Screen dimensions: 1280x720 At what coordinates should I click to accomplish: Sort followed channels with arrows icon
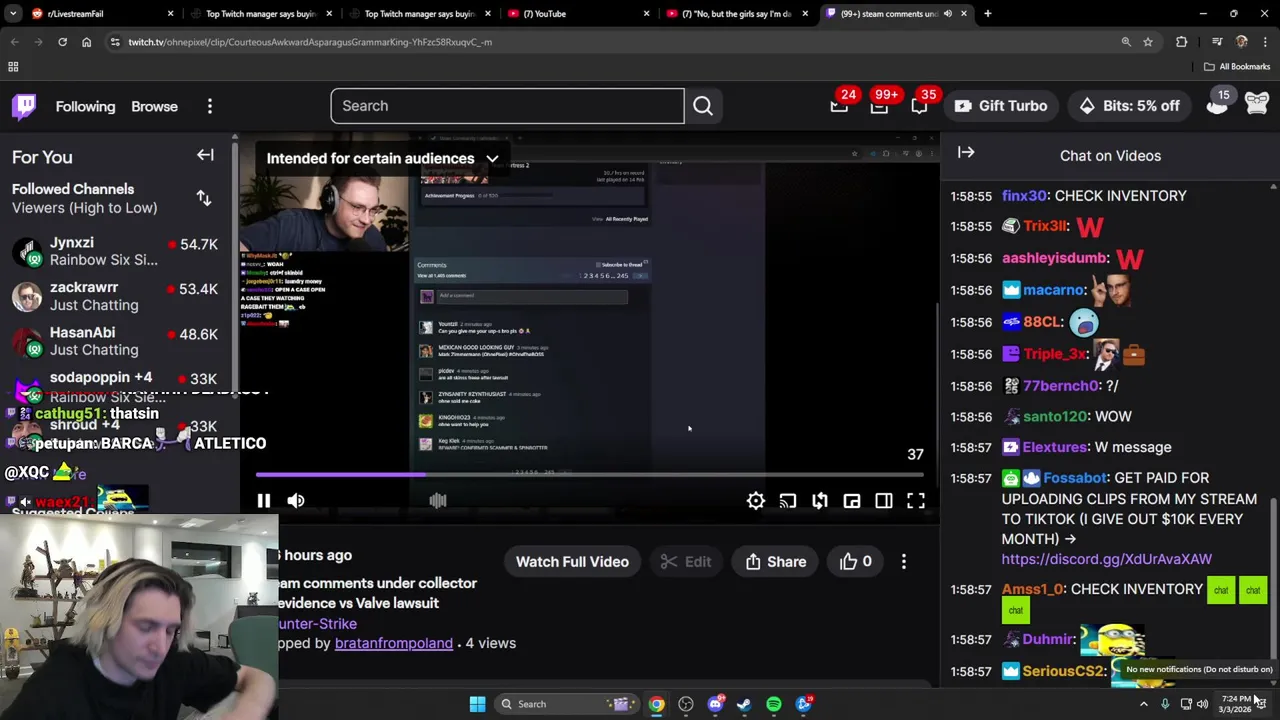[204, 198]
